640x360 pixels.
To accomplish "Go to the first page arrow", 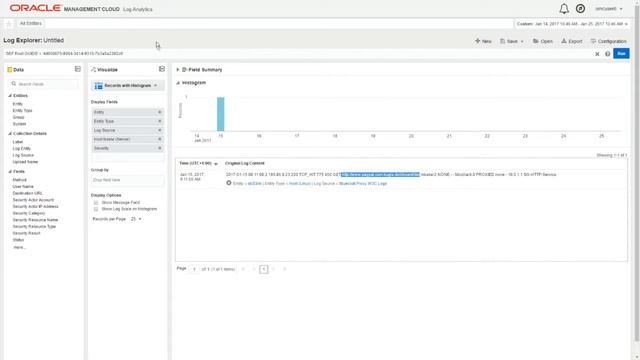I will [x=243, y=269].
